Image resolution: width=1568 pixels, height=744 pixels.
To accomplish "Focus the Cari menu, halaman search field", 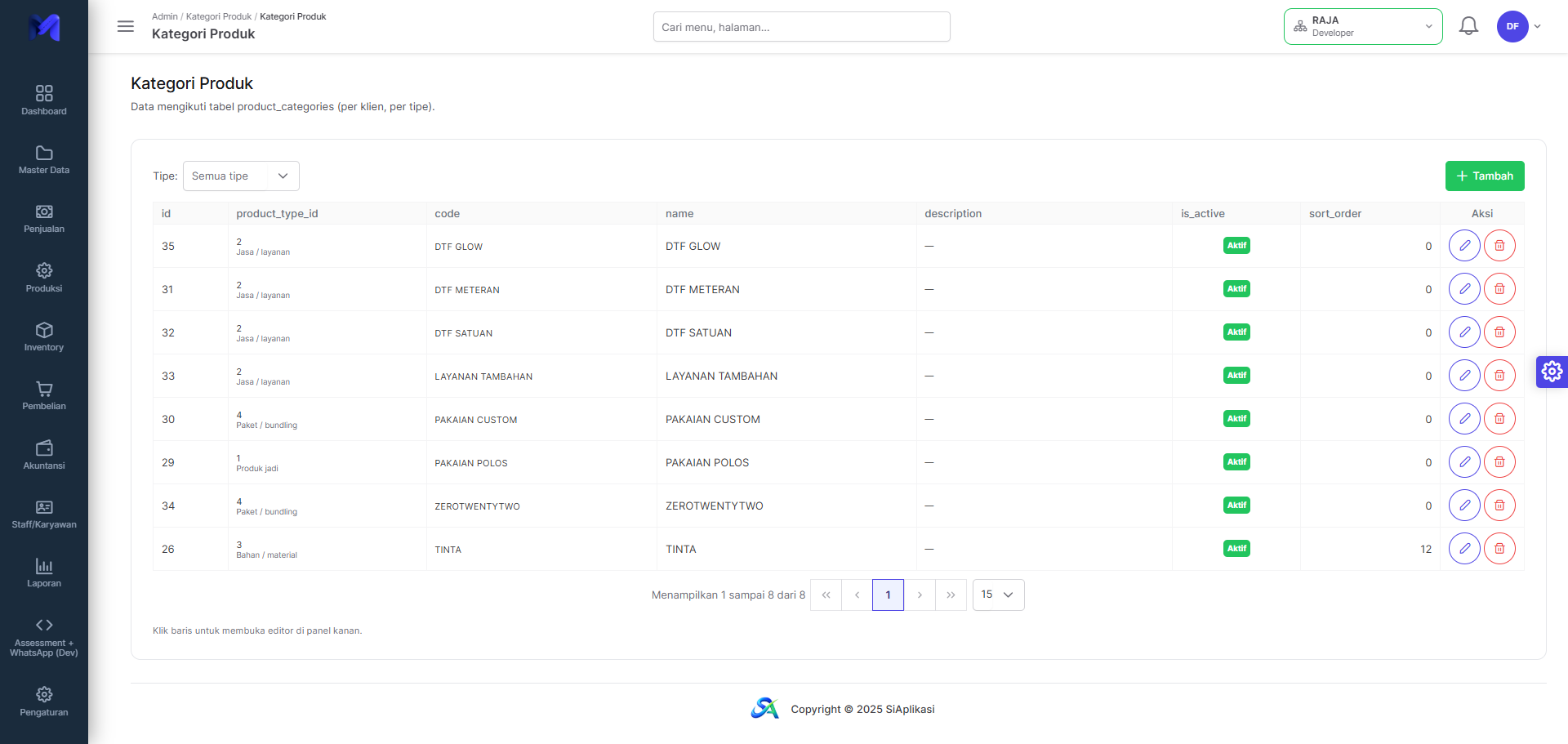I will point(801,27).
